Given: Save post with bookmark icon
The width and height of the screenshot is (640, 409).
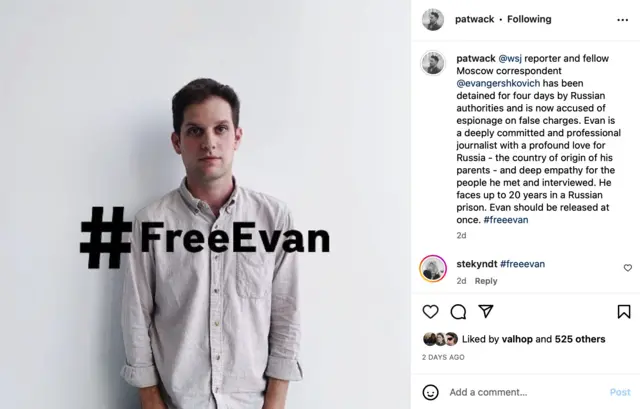Looking at the screenshot, I should 624,312.
